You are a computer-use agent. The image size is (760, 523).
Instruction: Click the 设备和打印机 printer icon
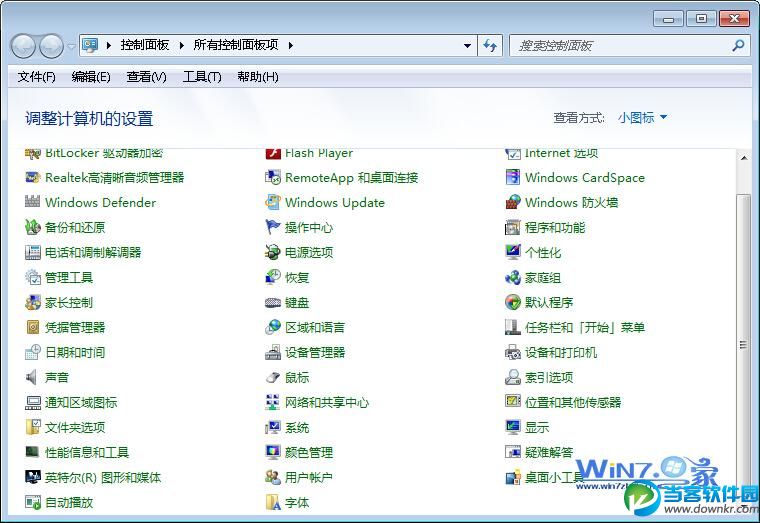point(513,352)
